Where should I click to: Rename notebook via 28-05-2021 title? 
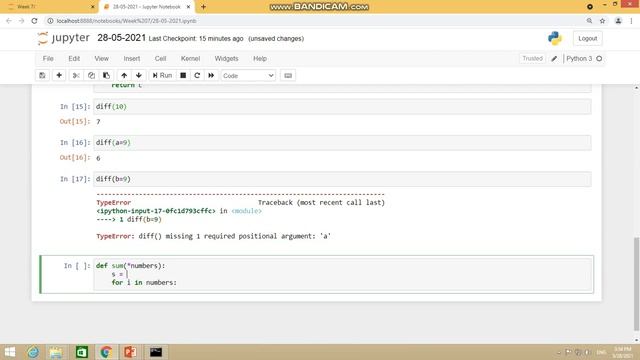(x=121, y=38)
